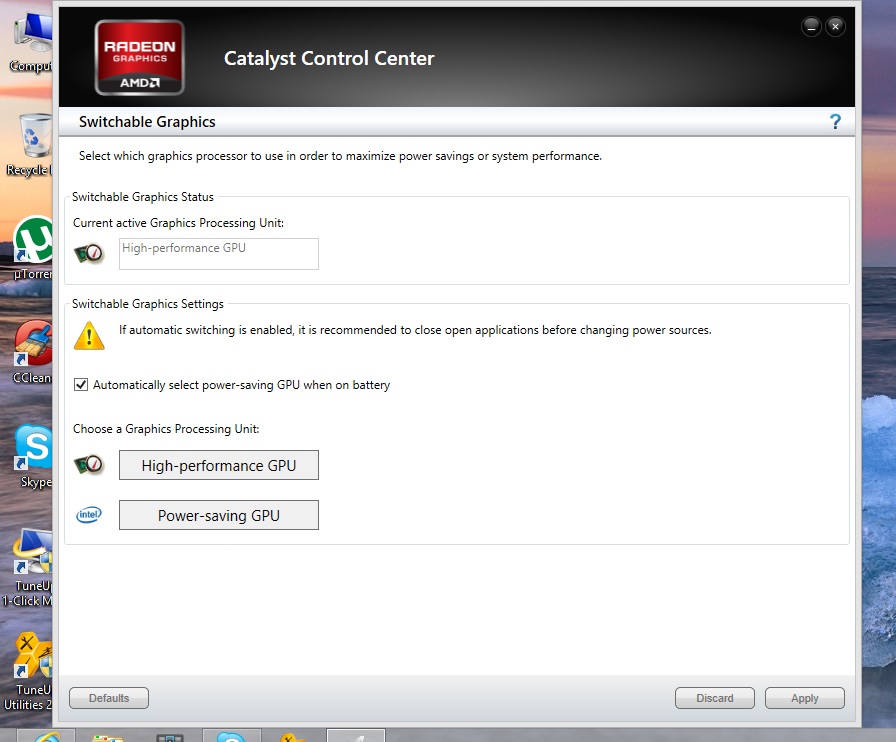Click the "Choose a Graphics Processing Unit:" label
The image size is (896, 742).
(x=166, y=429)
